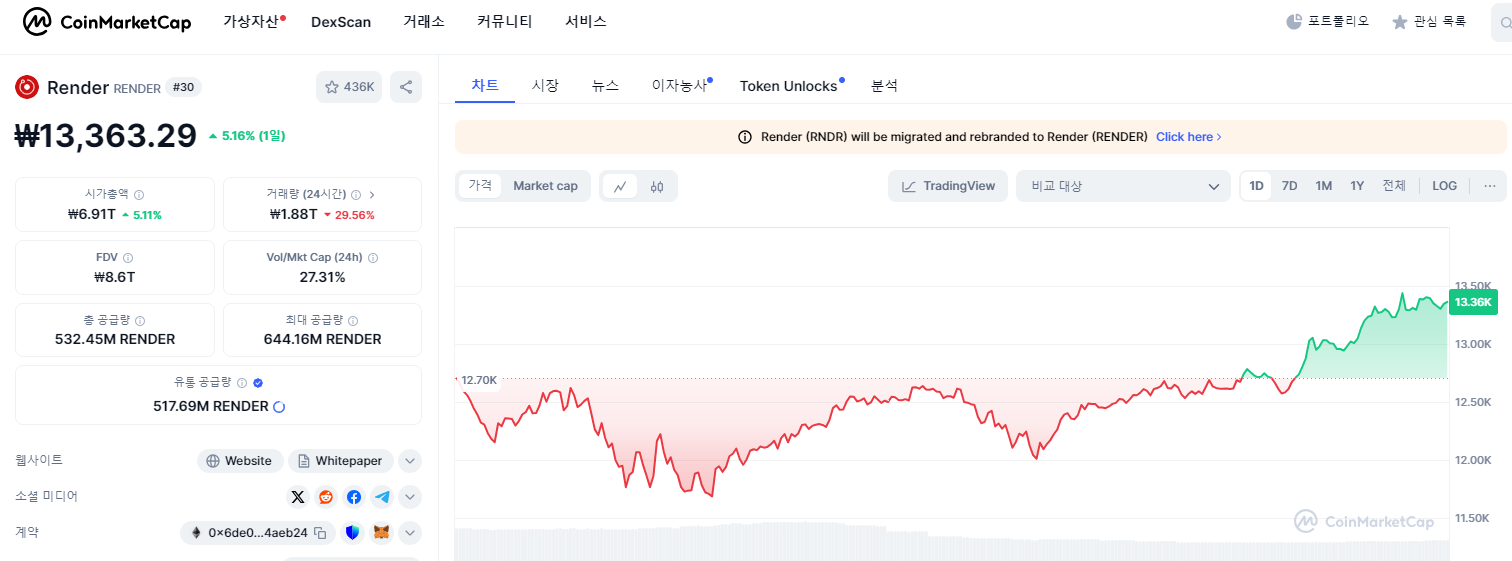Image resolution: width=1512 pixels, height=561 pixels.
Task: Switch to the 시장 tab
Action: click(545, 86)
